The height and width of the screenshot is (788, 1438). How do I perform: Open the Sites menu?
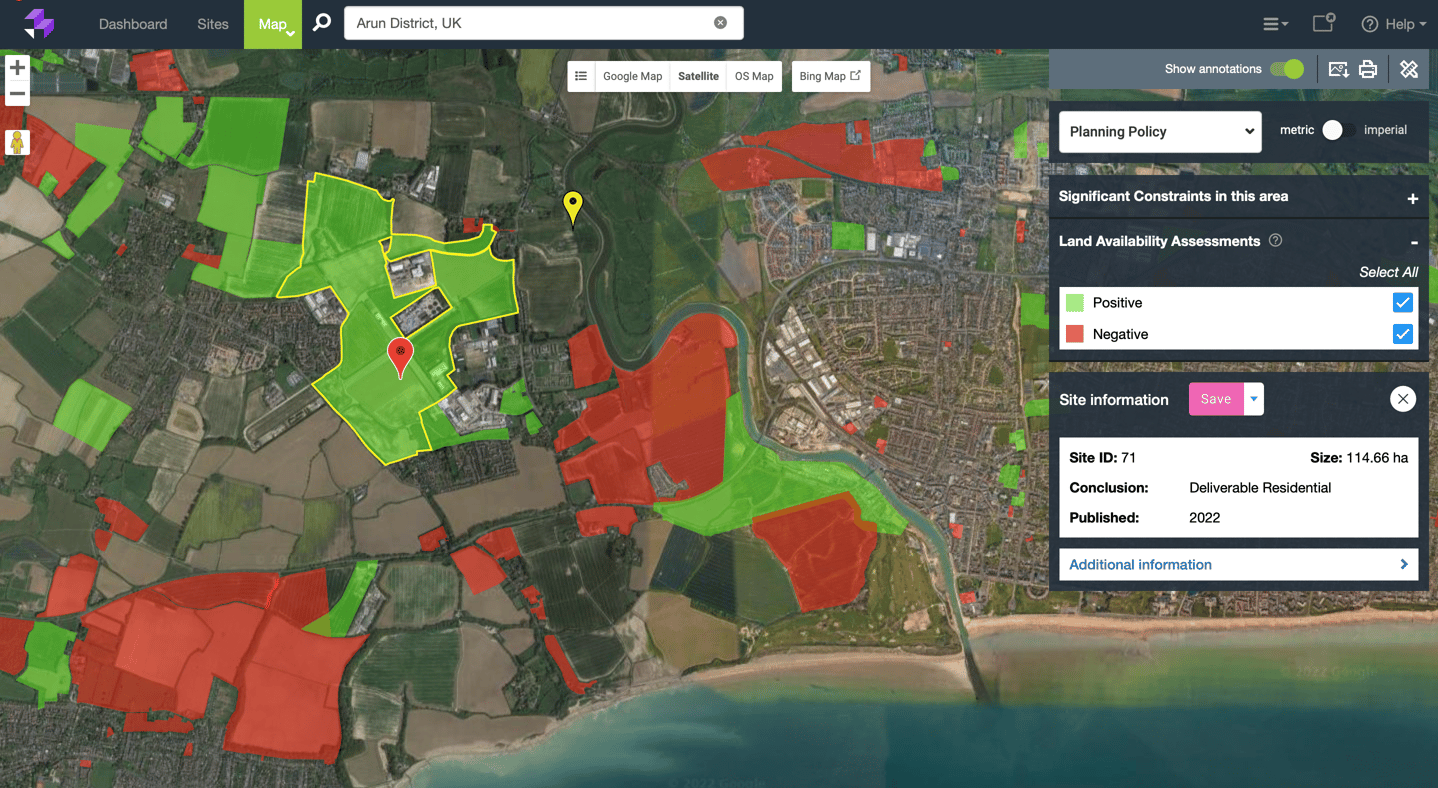coord(212,23)
